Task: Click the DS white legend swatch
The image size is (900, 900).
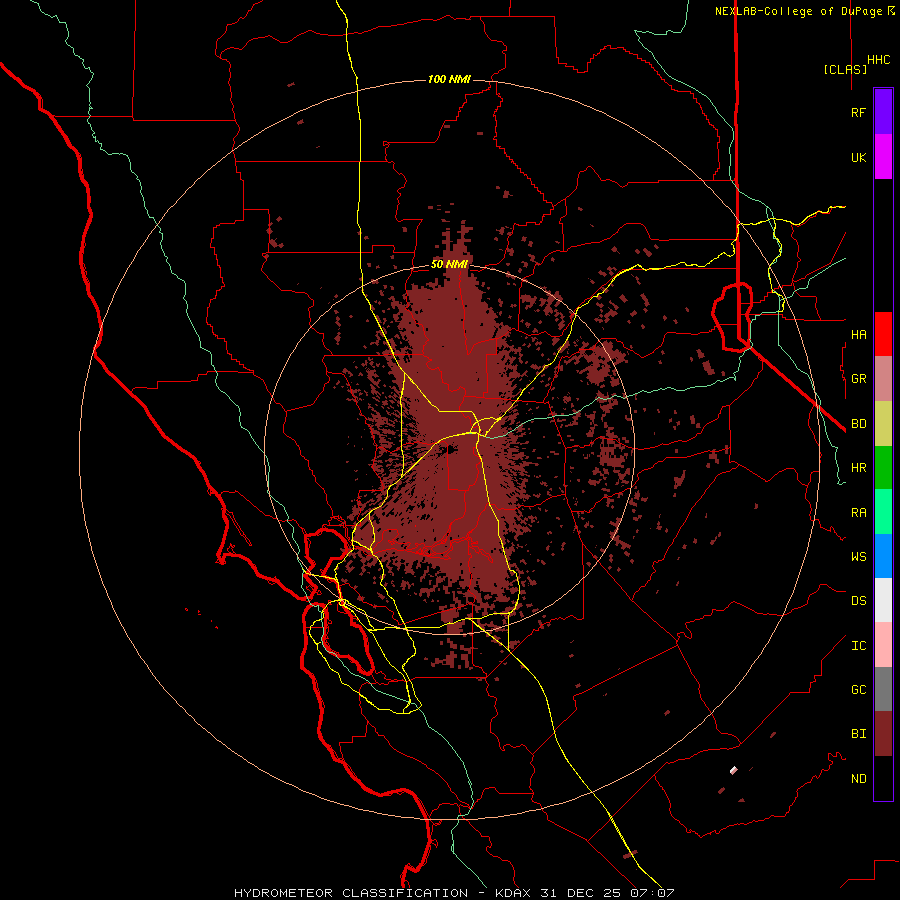Action: pyautogui.click(x=883, y=600)
